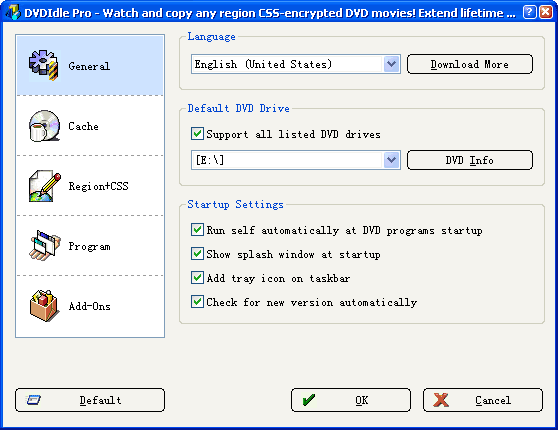Click the title bar help question button

click(529, 12)
